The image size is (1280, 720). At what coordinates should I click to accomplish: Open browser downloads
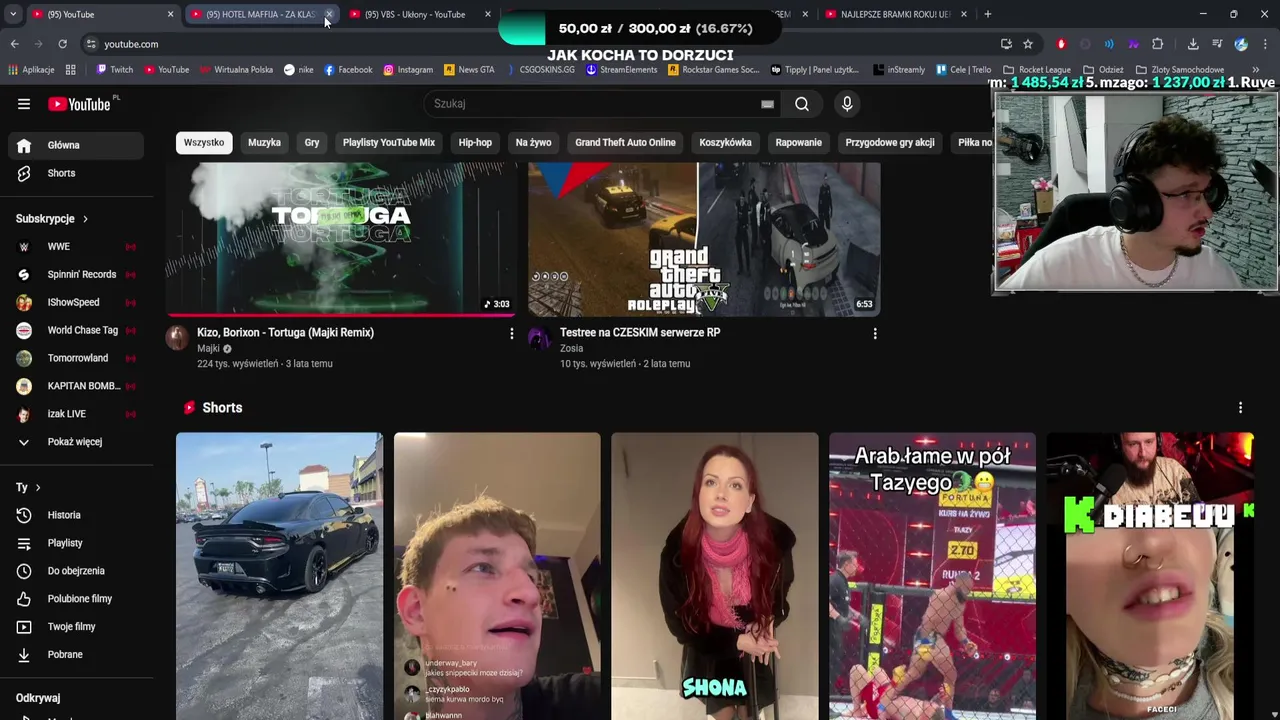pos(1193,44)
